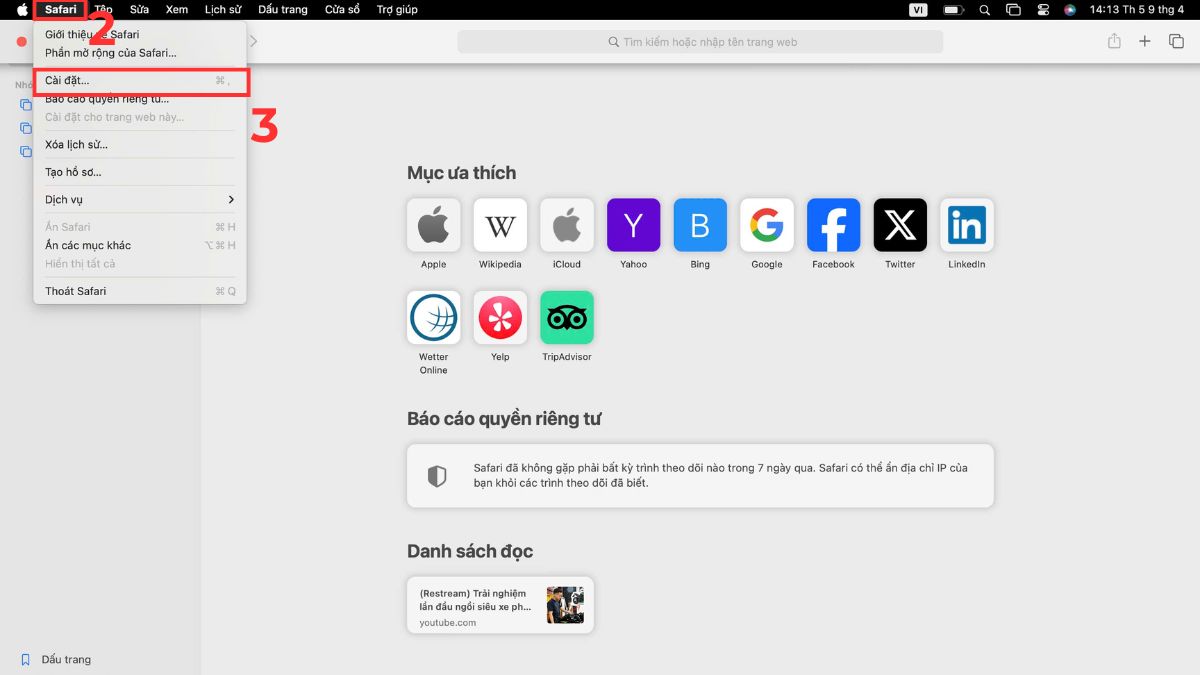
Task: Click the Báo cáo quyền riêng tư heading
Action: click(504, 419)
